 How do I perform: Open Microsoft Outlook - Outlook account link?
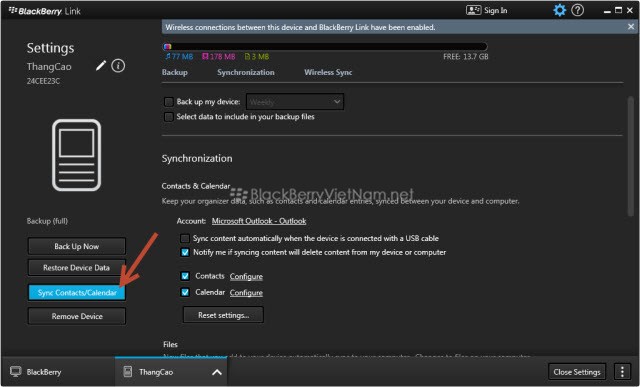pos(259,221)
